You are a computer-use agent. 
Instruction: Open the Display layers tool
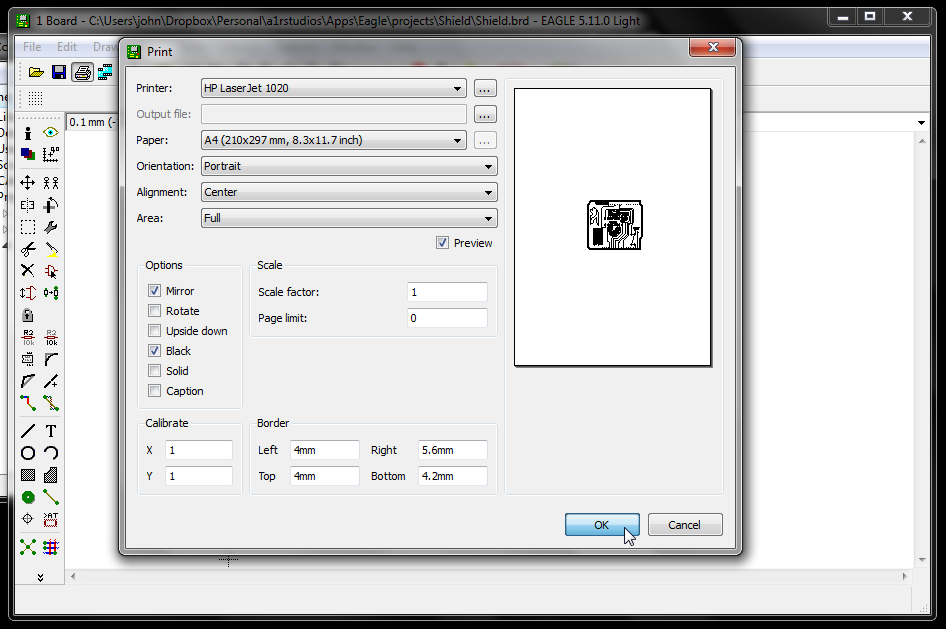28,154
